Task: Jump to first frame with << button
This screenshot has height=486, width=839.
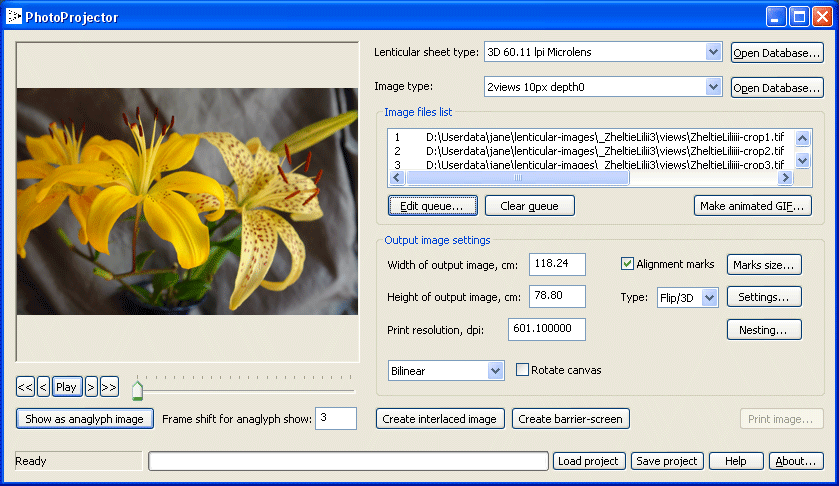Action: [x=25, y=387]
